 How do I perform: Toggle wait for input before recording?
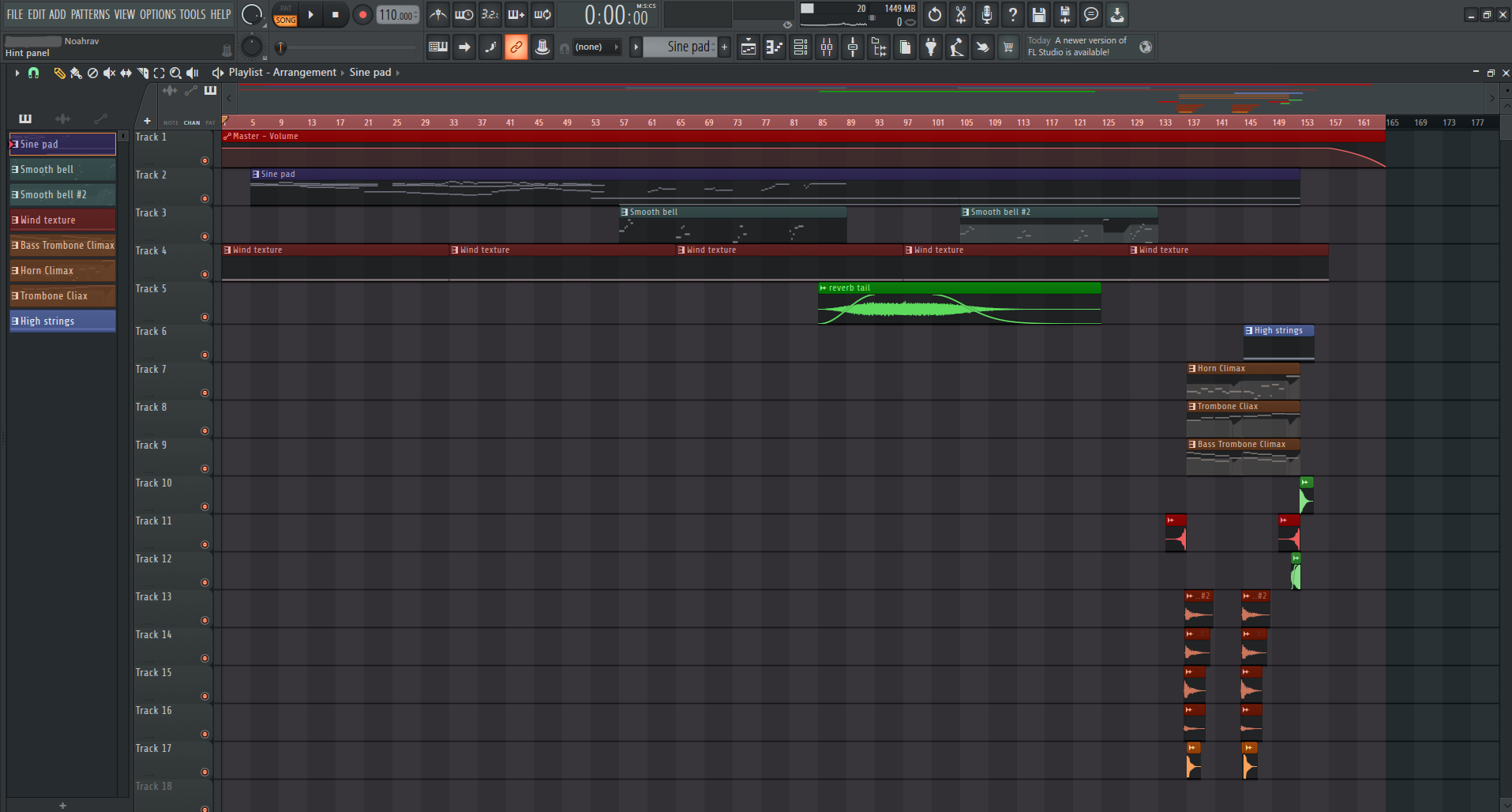point(464,14)
